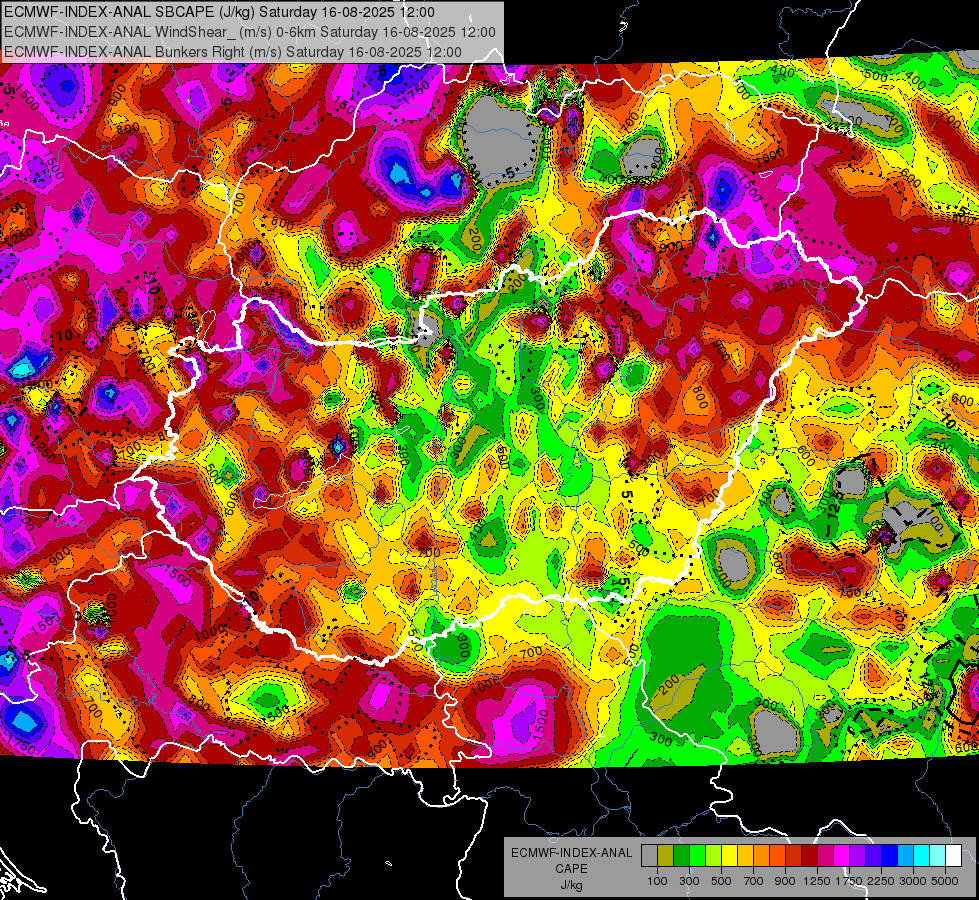
Task: Click the legend CAPE label
Action: pyautogui.click(x=571, y=869)
